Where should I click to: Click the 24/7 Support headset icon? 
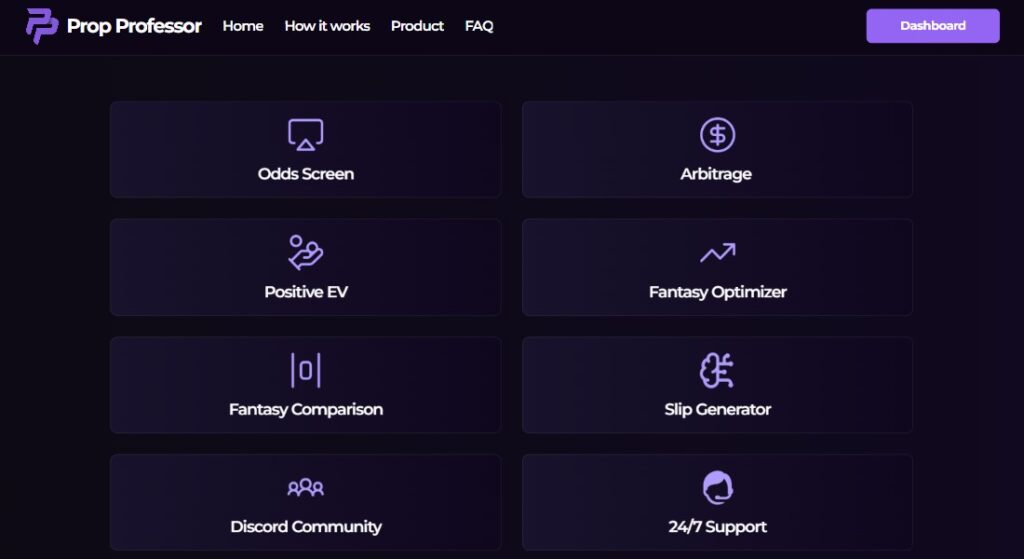(717, 488)
